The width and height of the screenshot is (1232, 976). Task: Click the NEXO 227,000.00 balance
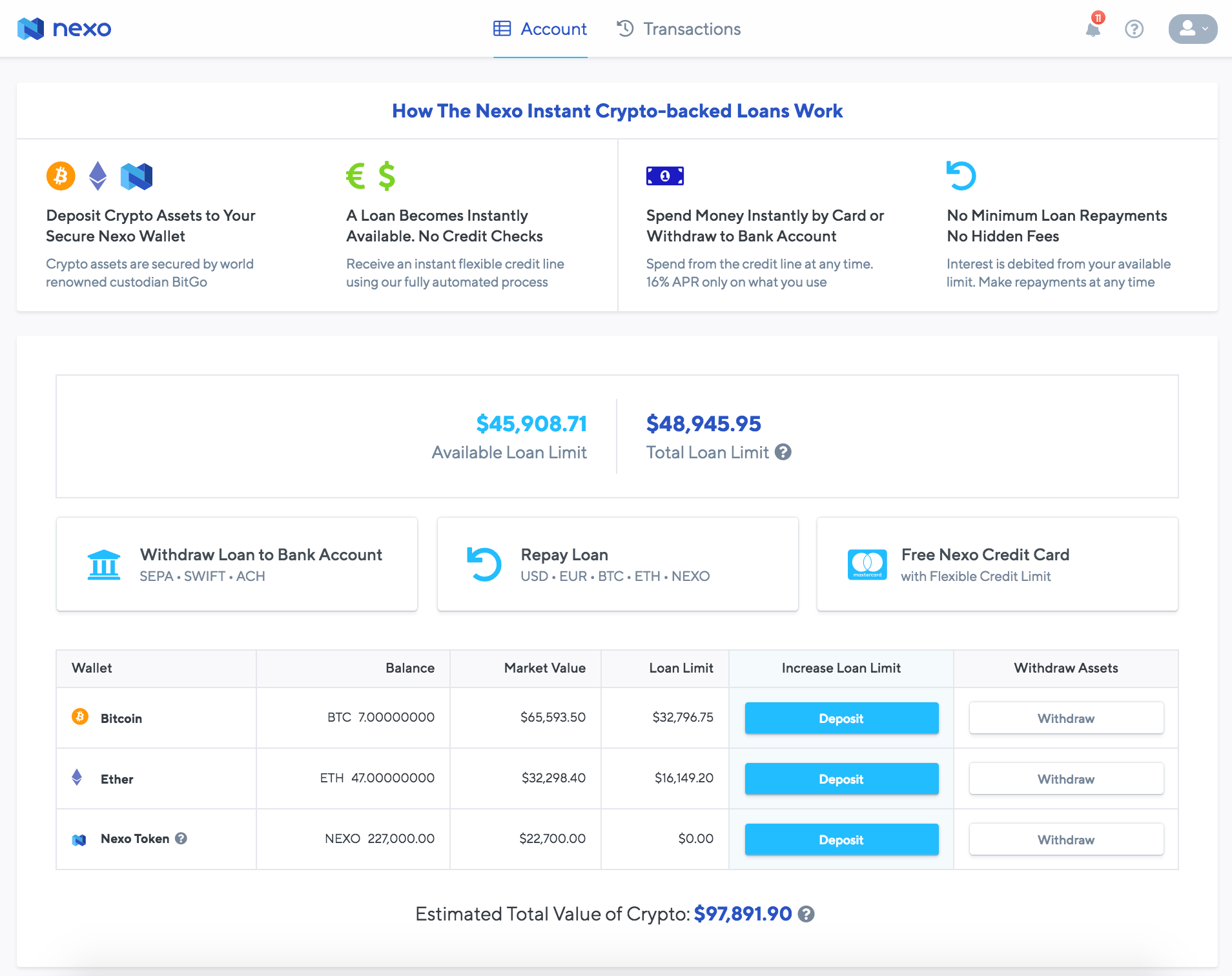(380, 839)
